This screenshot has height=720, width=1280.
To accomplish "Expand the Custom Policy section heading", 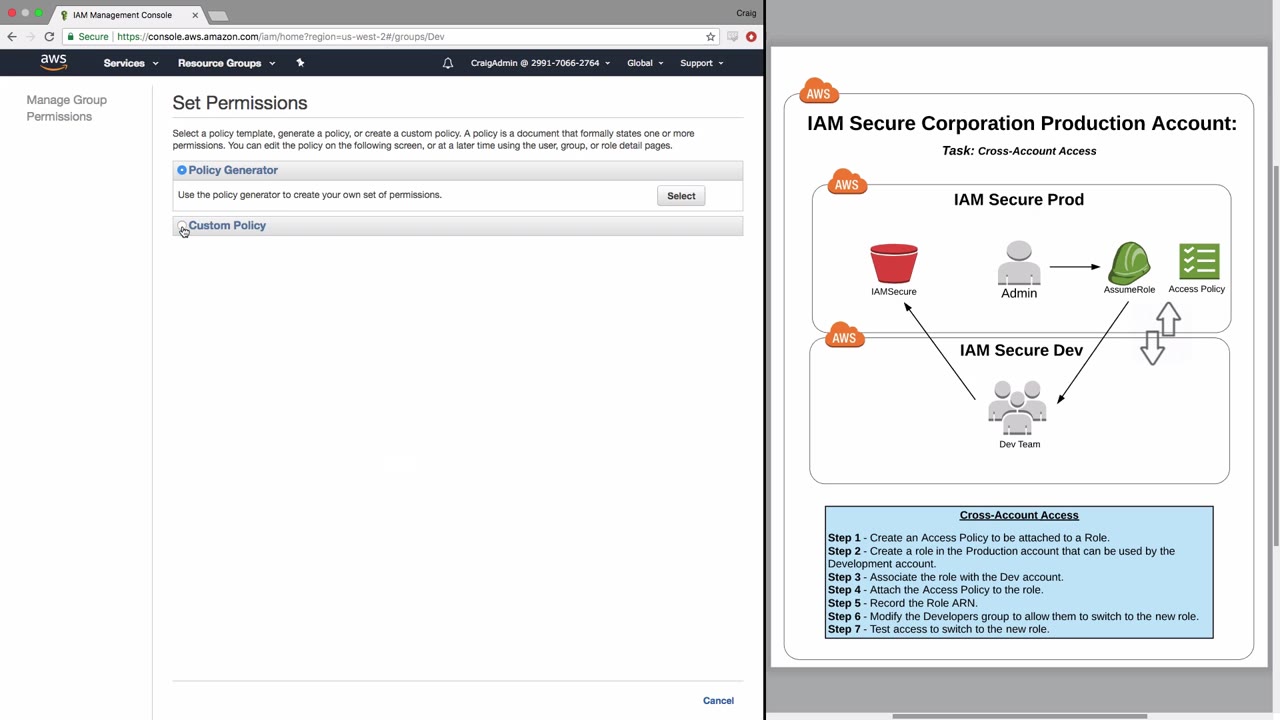I will click(x=227, y=226).
